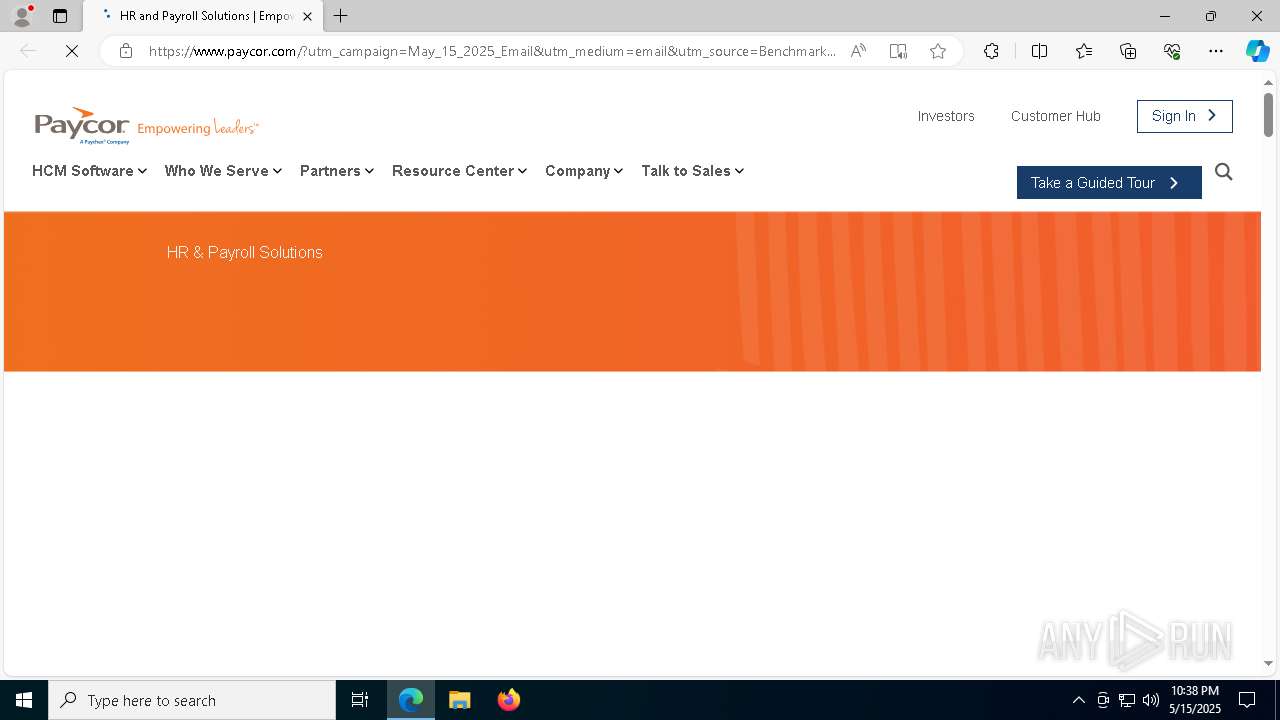Expand the Who We Serve menu
The width and height of the screenshot is (1280, 720).
click(223, 171)
